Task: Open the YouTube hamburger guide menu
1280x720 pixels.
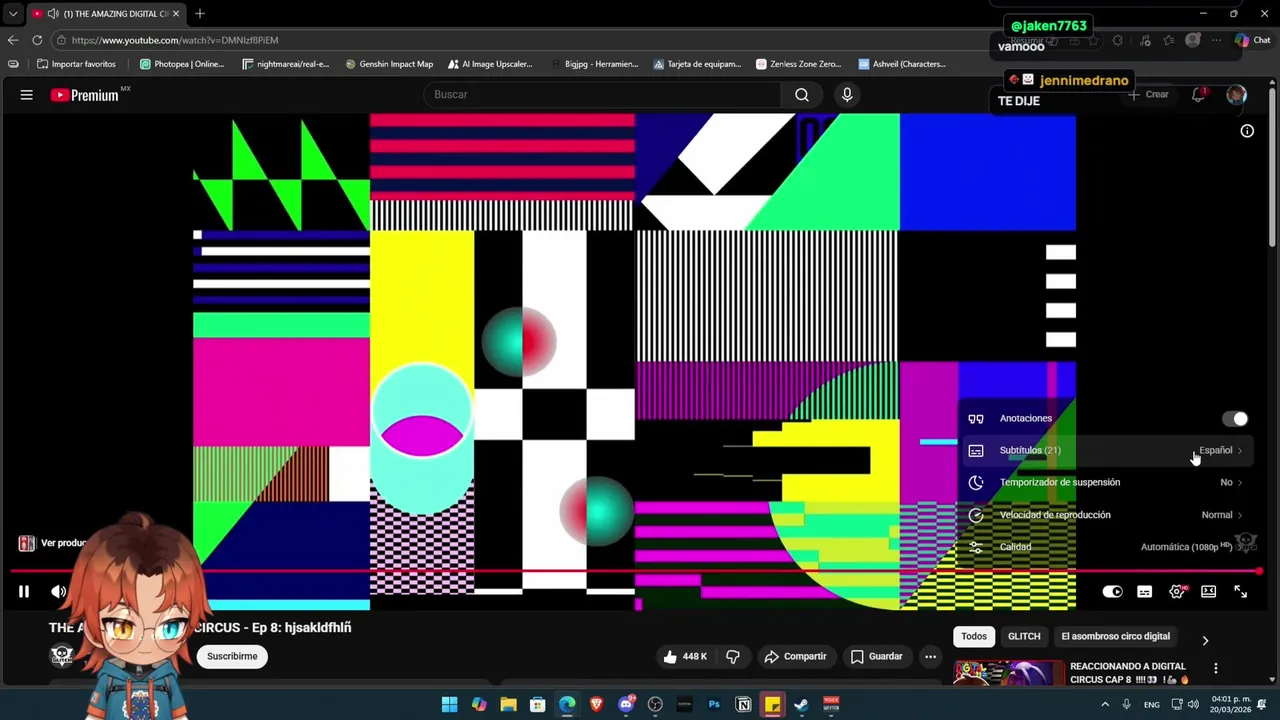Action: point(27,95)
